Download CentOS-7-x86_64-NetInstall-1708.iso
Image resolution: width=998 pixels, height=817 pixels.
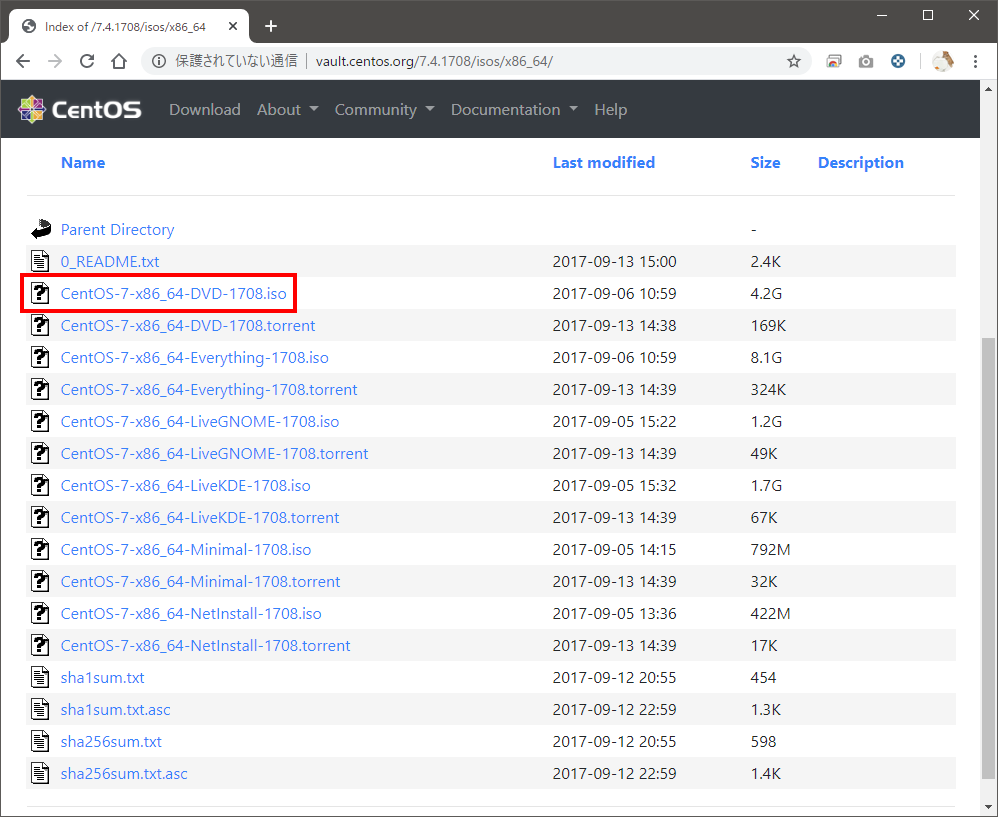click(191, 613)
